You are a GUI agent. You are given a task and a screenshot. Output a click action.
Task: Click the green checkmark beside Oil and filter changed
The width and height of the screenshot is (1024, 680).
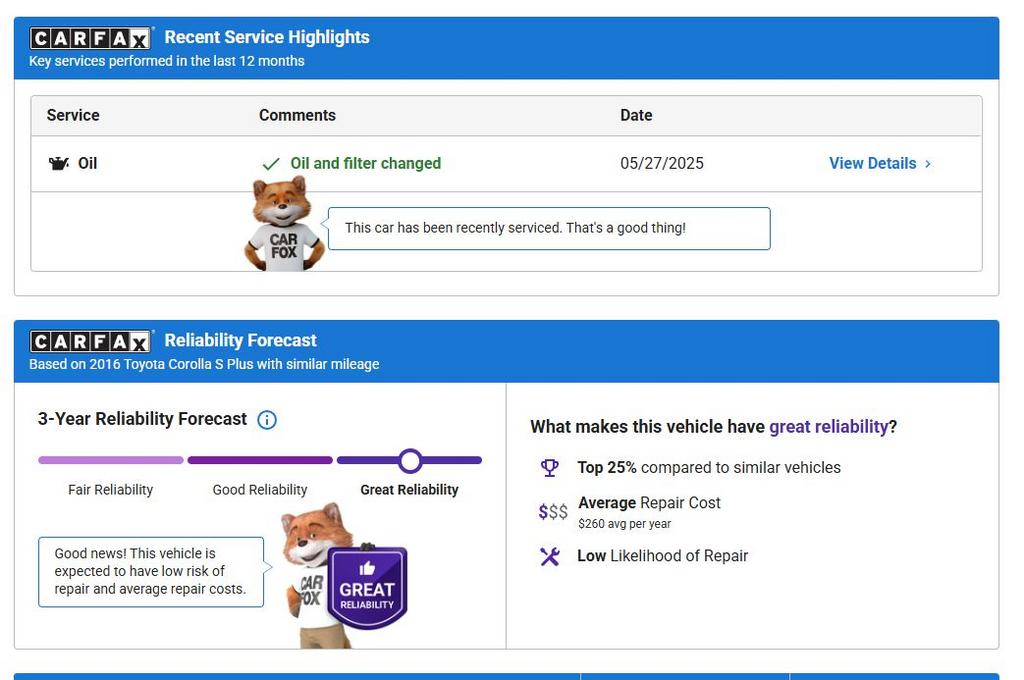click(x=270, y=164)
